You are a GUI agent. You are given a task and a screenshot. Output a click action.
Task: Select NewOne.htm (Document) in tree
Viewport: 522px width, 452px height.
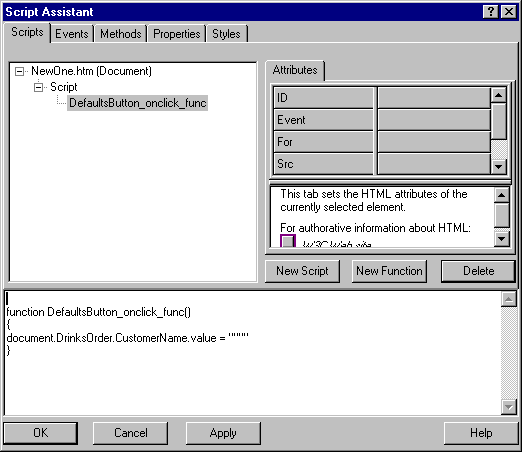pos(91,71)
